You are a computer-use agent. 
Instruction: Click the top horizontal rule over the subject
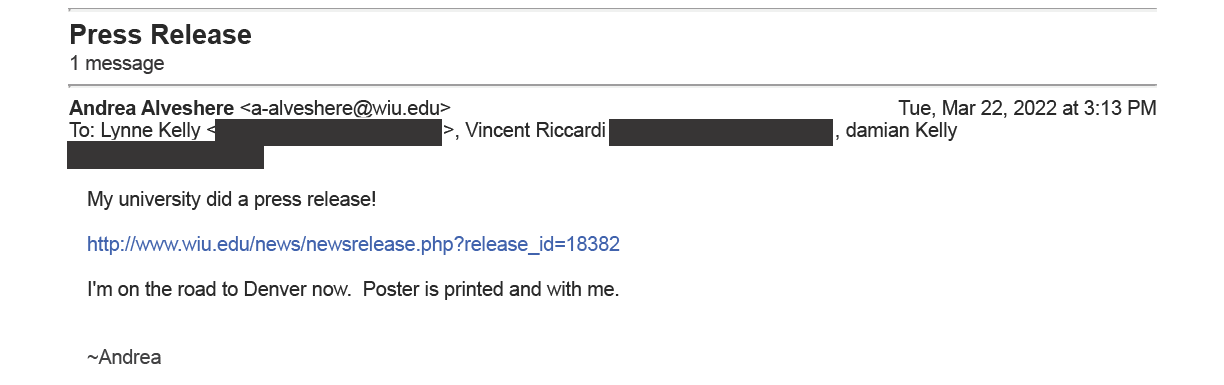[613, 9]
